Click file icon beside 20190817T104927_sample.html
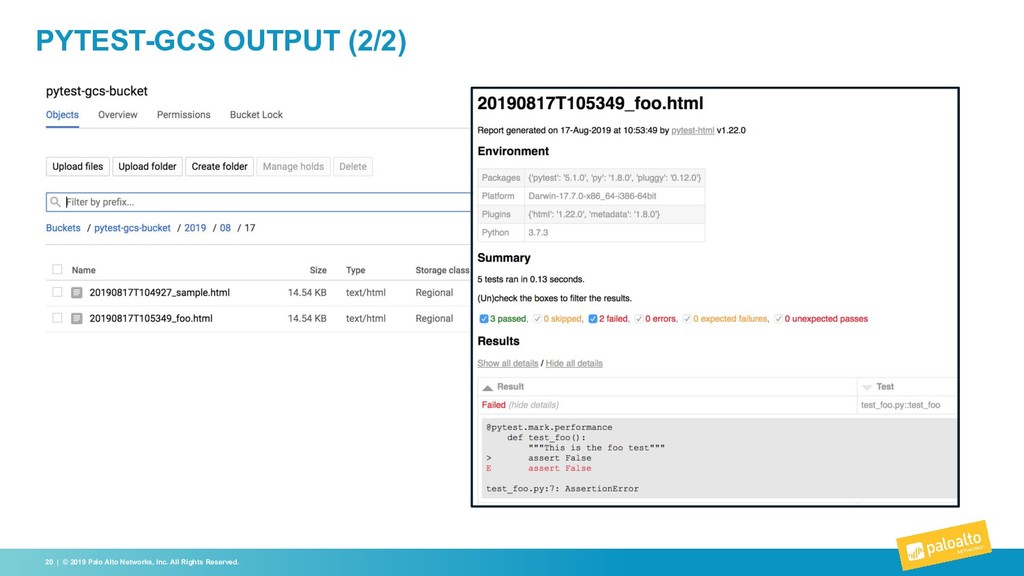This screenshot has height=576, width=1024. click(x=76, y=293)
